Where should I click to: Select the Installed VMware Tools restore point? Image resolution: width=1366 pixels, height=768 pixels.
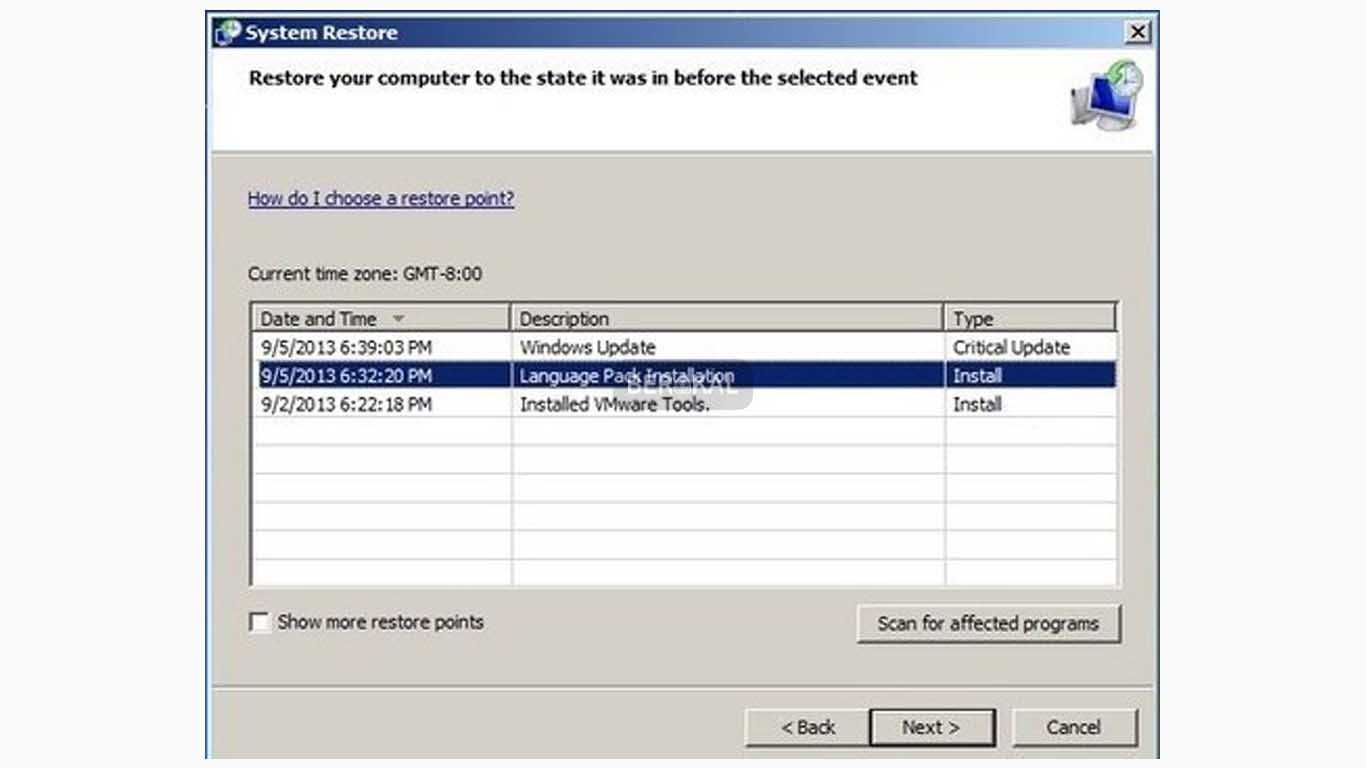coord(614,405)
